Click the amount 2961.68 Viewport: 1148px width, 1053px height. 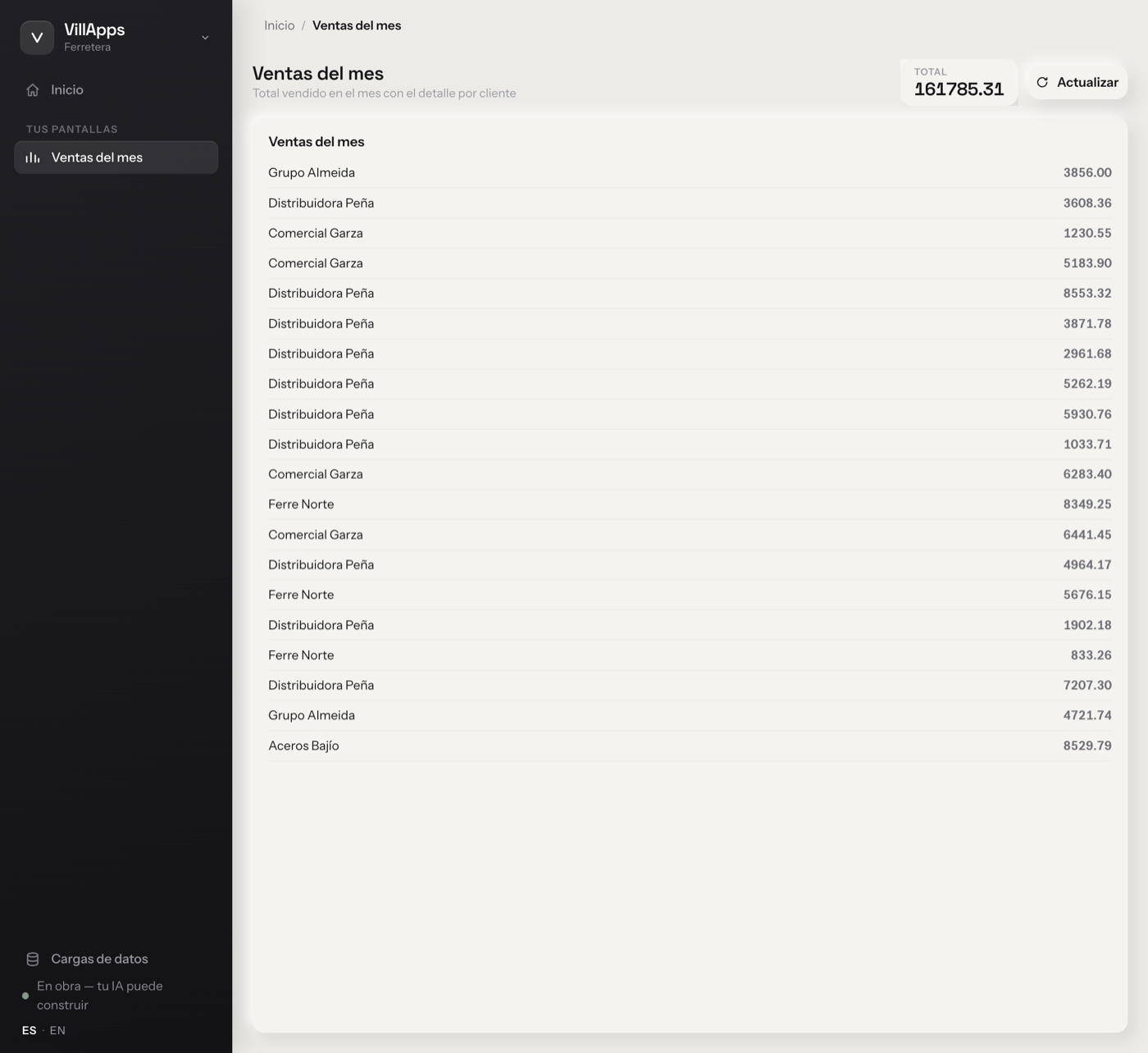pos(1087,354)
